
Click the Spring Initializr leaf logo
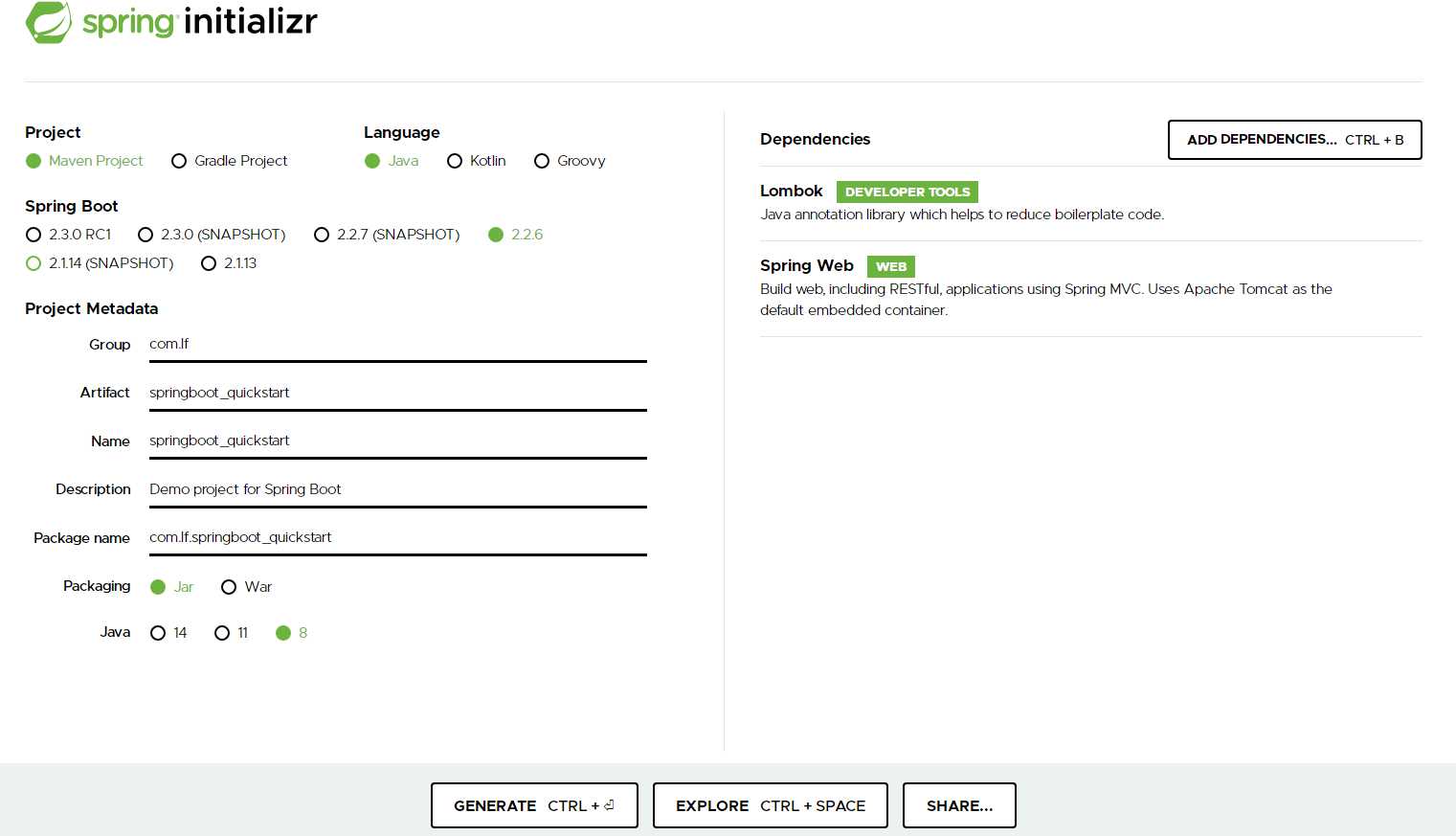[x=48, y=22]
